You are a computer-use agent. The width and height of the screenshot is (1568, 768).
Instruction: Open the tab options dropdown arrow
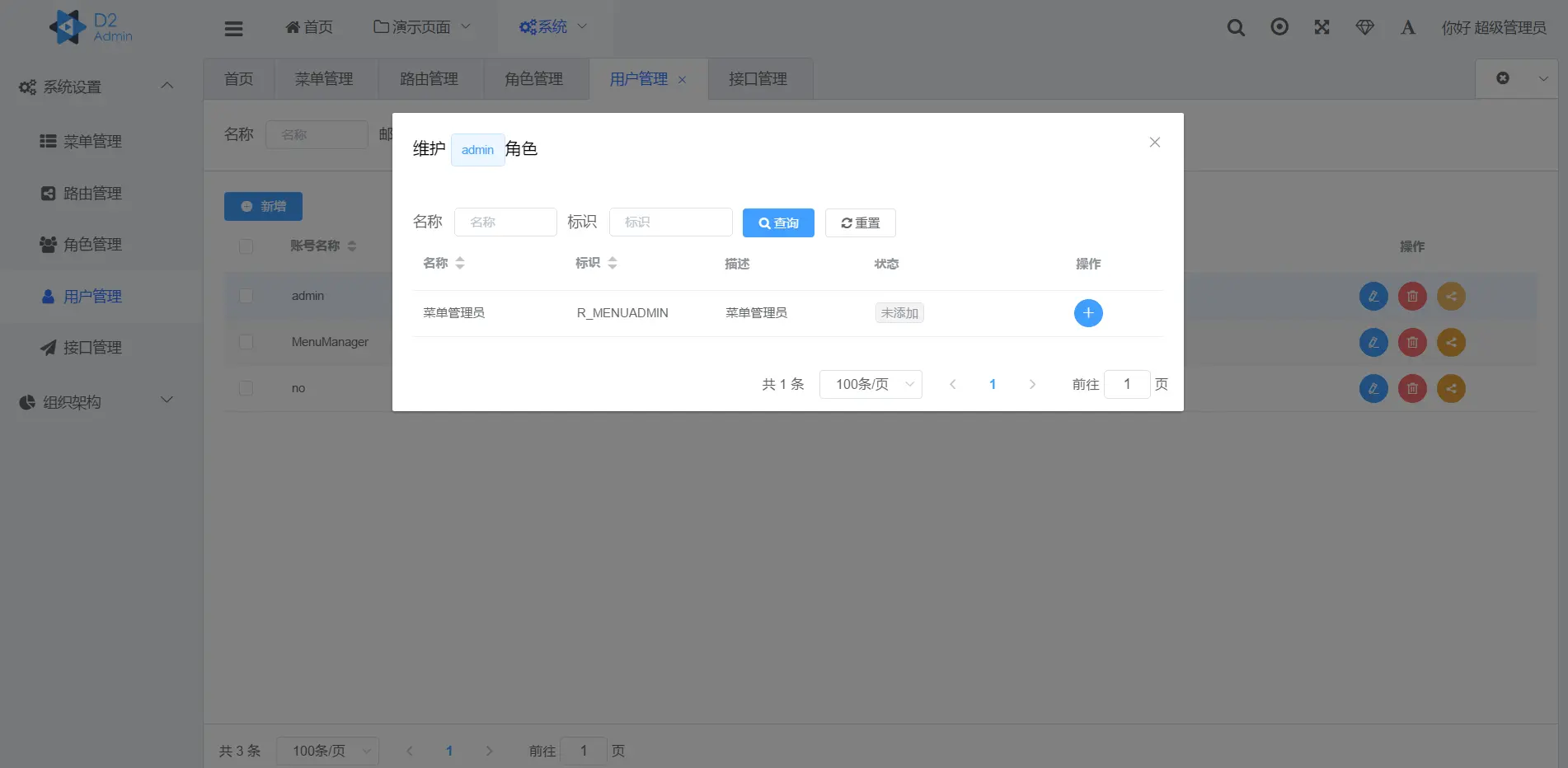click(x=1543, y=79)
